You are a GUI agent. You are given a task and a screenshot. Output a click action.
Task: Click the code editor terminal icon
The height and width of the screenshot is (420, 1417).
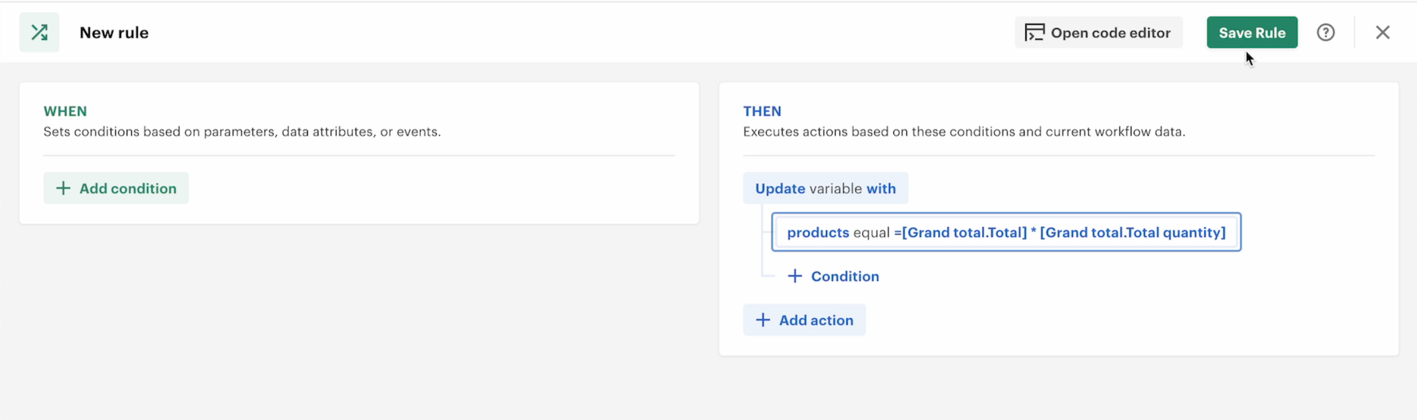[x=1035, y=33]
